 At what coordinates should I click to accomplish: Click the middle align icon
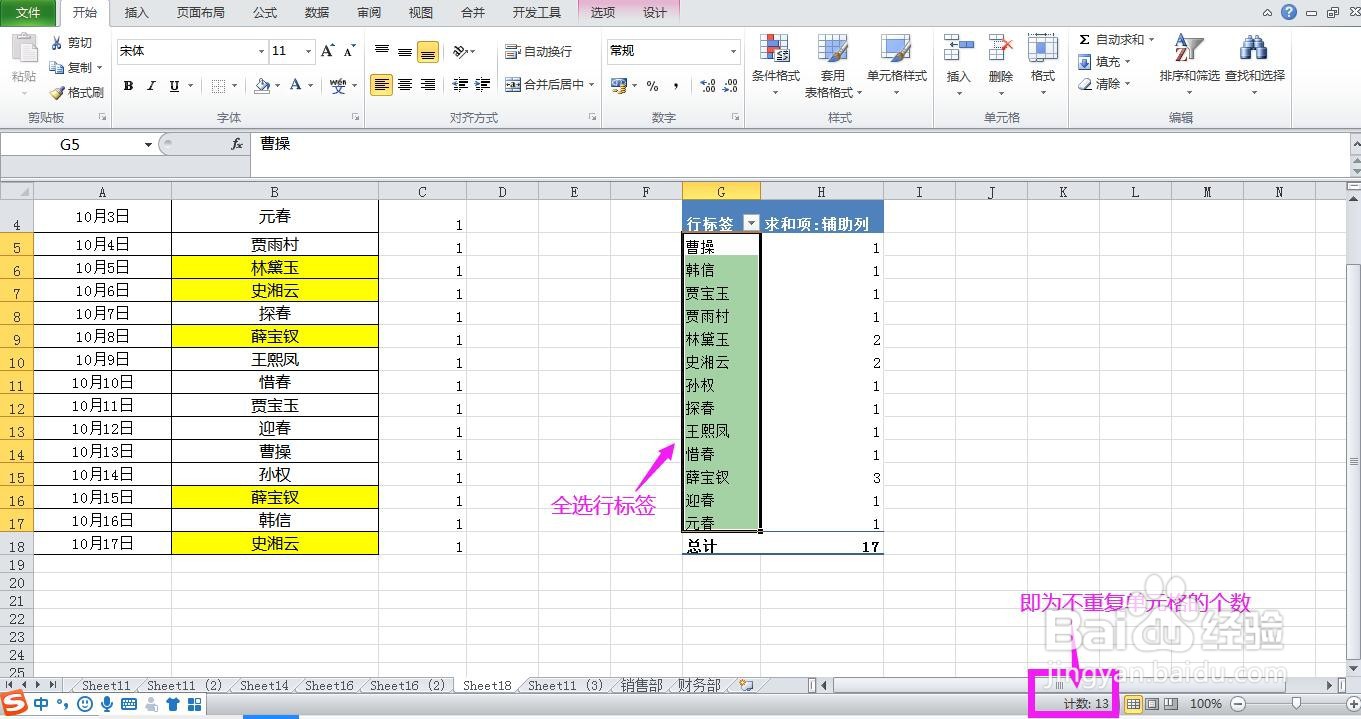[x=405, y=51]
